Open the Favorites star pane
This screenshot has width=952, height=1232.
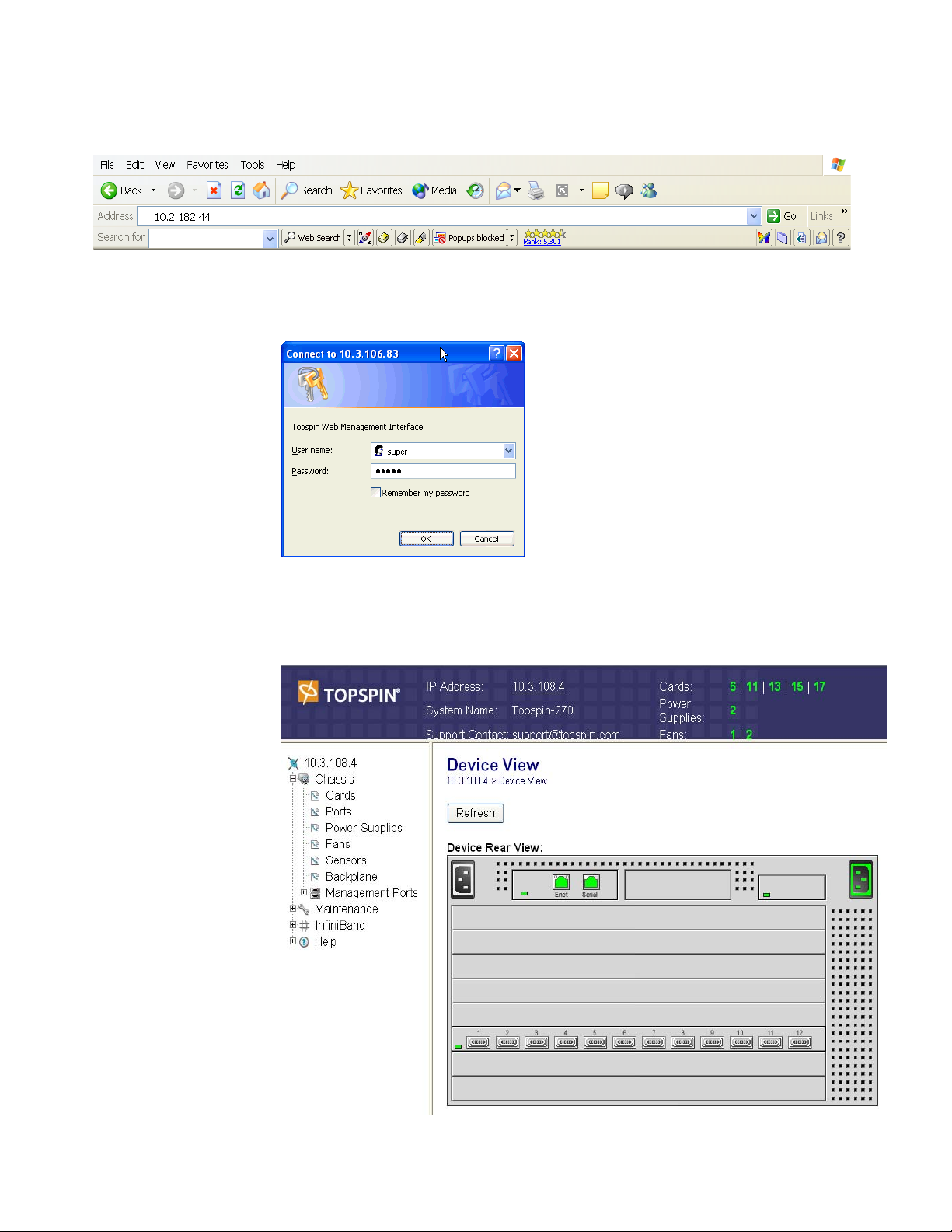click(371, 190)
